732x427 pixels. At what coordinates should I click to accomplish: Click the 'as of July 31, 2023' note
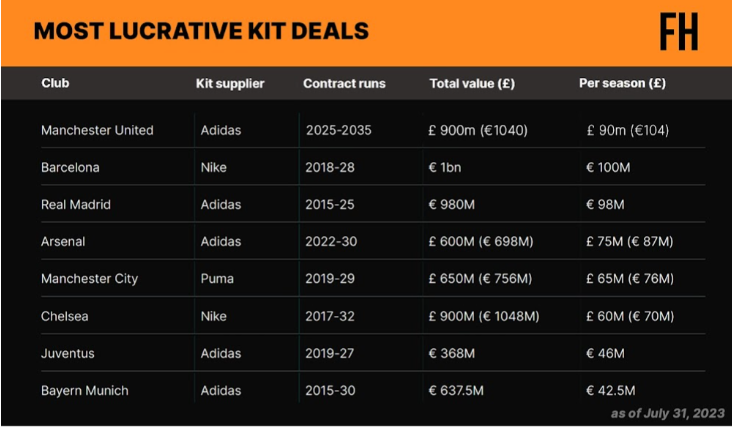(667, 413)
